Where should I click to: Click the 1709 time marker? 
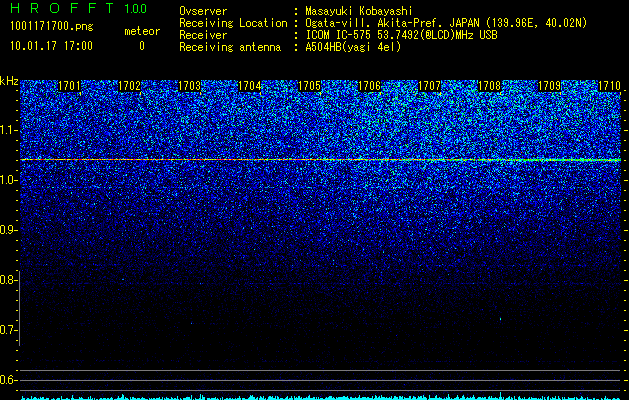[550, 86]
